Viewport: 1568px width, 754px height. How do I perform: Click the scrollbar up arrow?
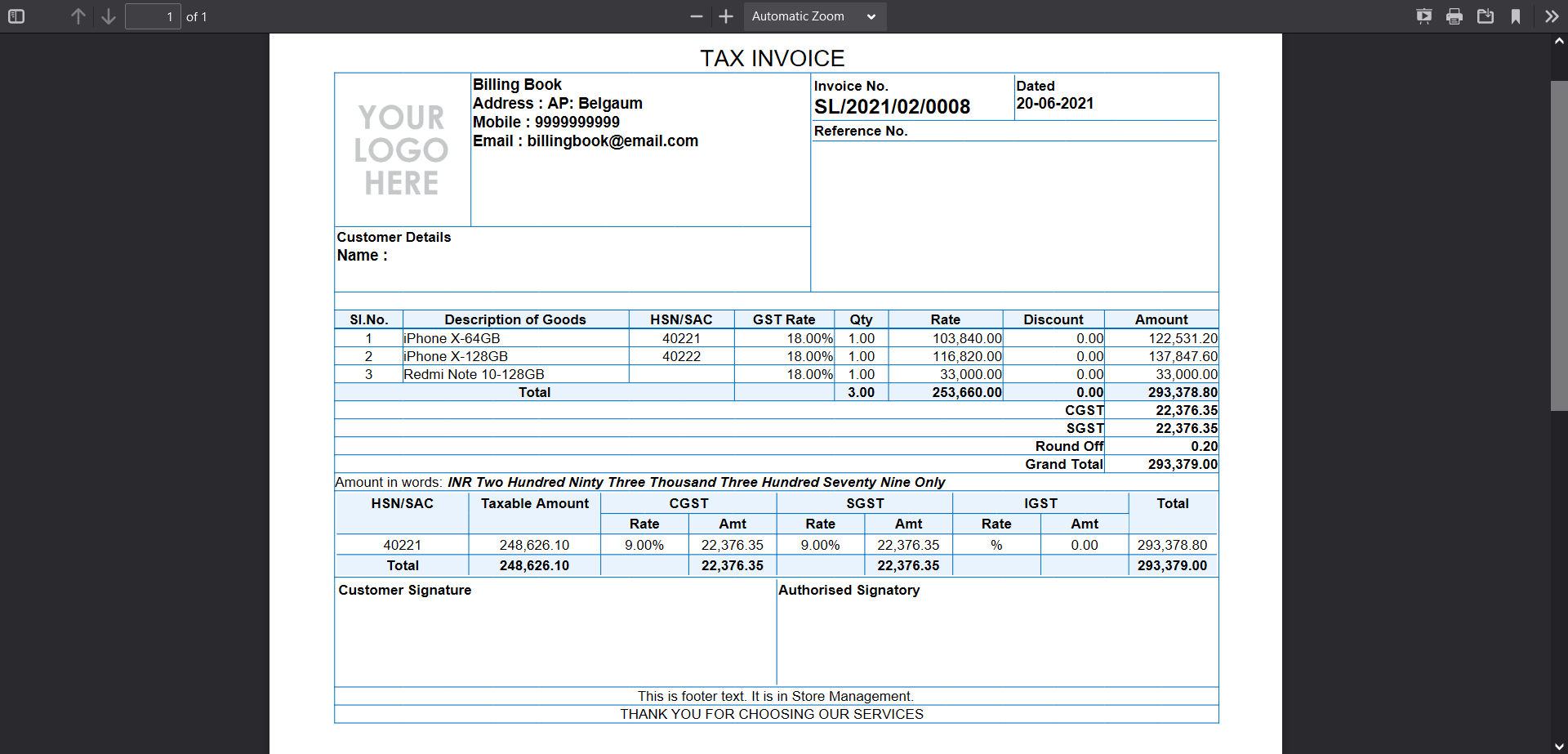1559,41
